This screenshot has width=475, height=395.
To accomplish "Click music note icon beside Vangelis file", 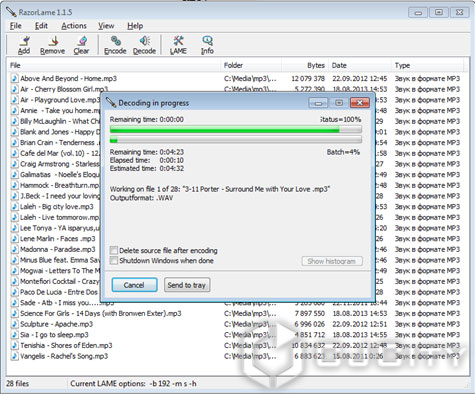I will (x=14, y=356).
